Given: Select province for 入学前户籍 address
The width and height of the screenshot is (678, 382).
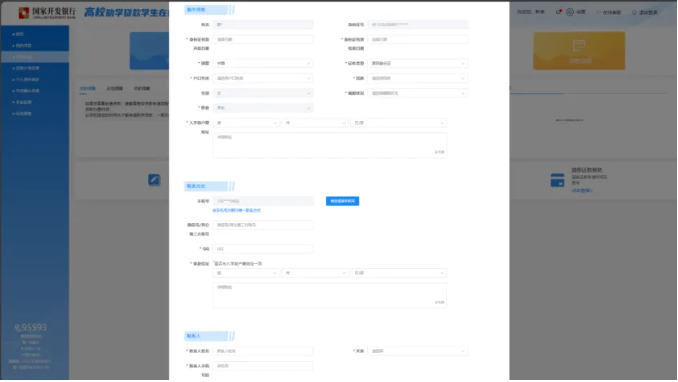Looking at the screenshot, I should pyautogui.click(x=246, y=123).
